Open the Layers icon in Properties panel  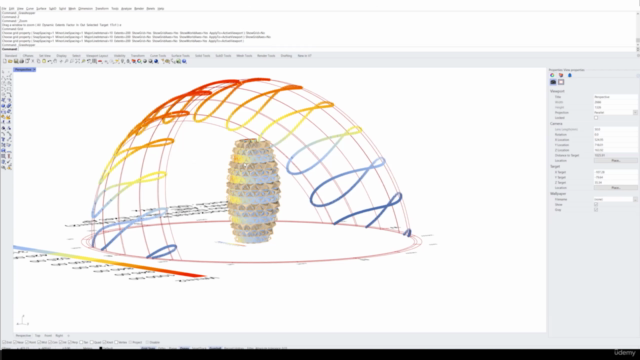(561, 75)
